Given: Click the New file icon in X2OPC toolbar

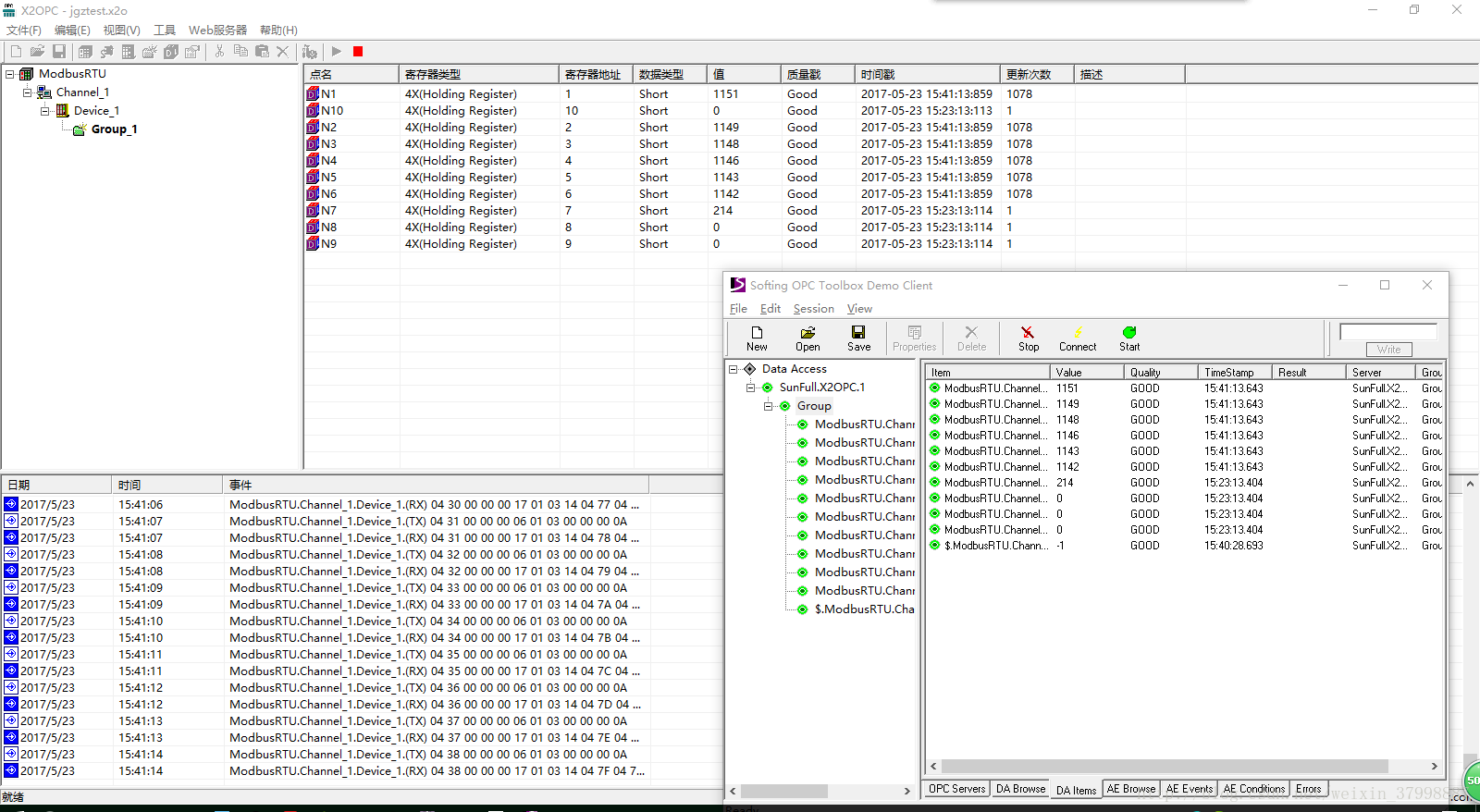Looking at the screenshot, I should 16,52.
